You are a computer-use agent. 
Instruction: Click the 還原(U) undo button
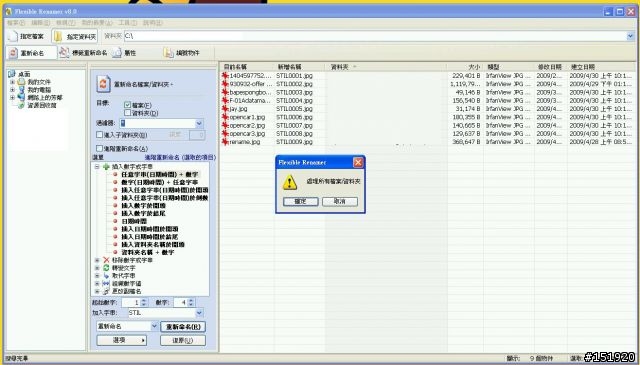coord(183,340)
